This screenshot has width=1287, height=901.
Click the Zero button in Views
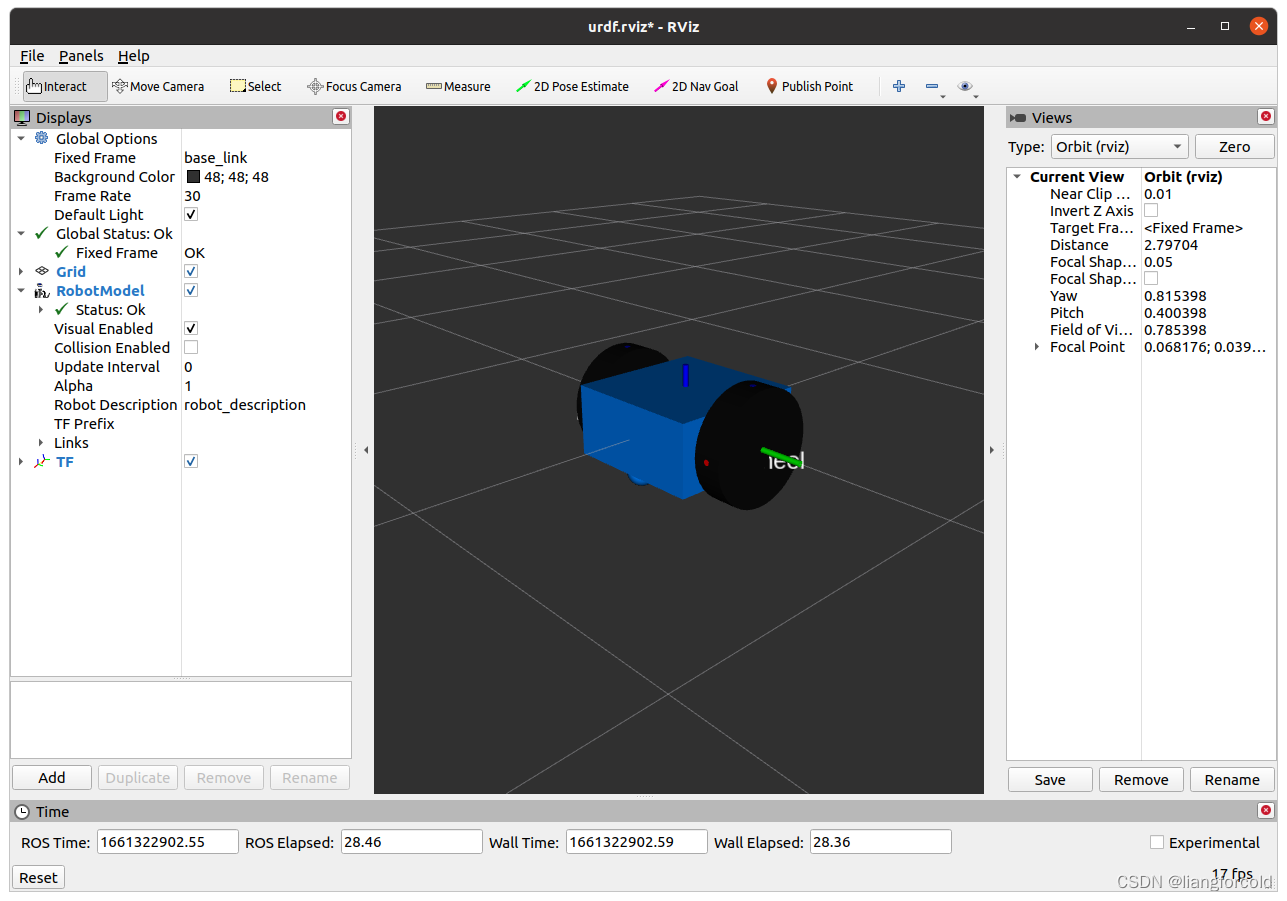pyautogui.click(x=1234, y=146)
